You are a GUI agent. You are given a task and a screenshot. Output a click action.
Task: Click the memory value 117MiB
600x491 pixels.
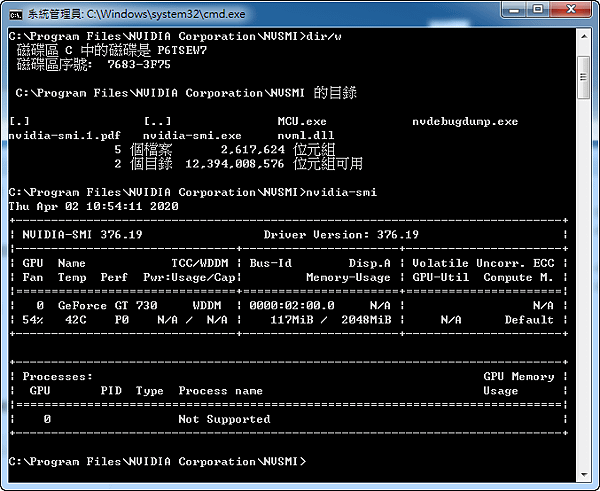[292, 320]
